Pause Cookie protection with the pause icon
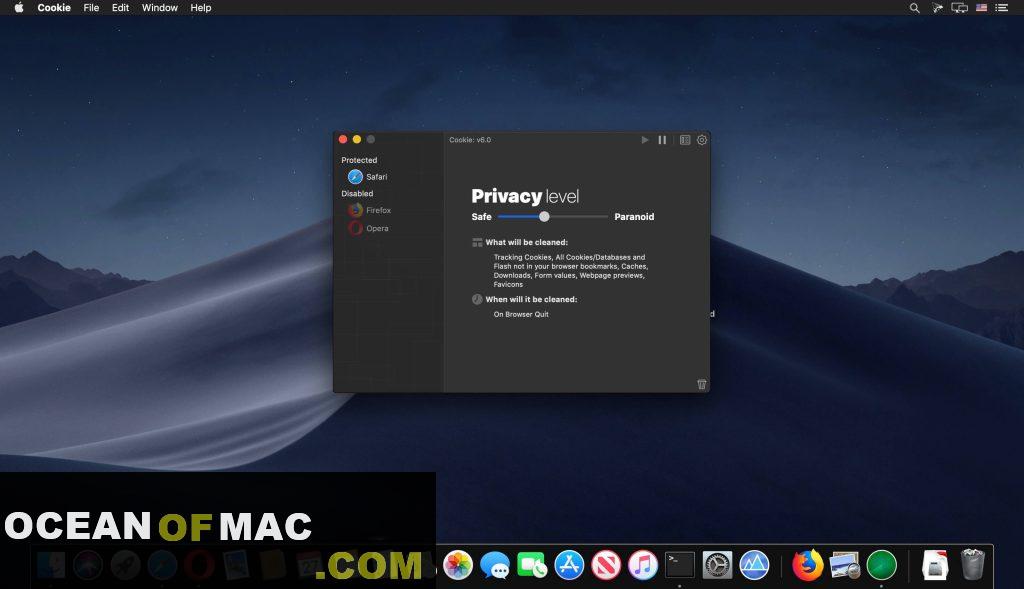 (x=662, y=140)
